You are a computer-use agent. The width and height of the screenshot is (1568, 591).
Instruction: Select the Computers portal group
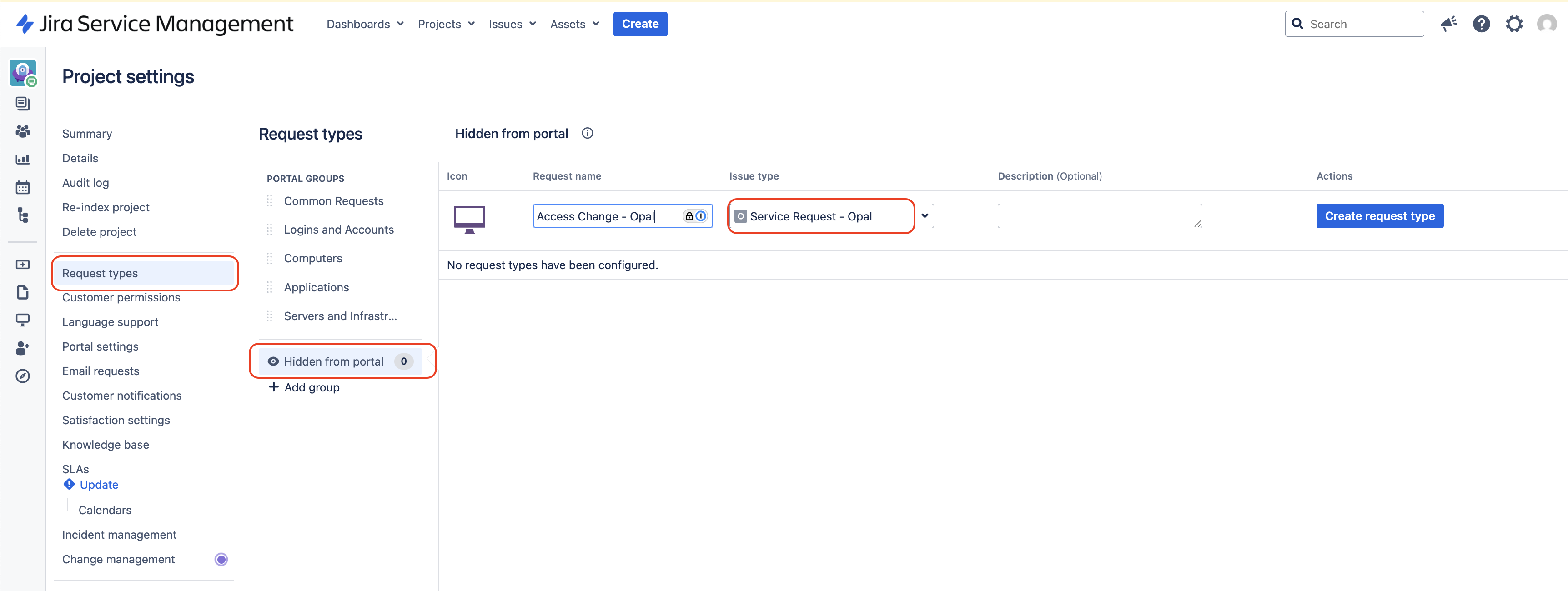[313, 258]
